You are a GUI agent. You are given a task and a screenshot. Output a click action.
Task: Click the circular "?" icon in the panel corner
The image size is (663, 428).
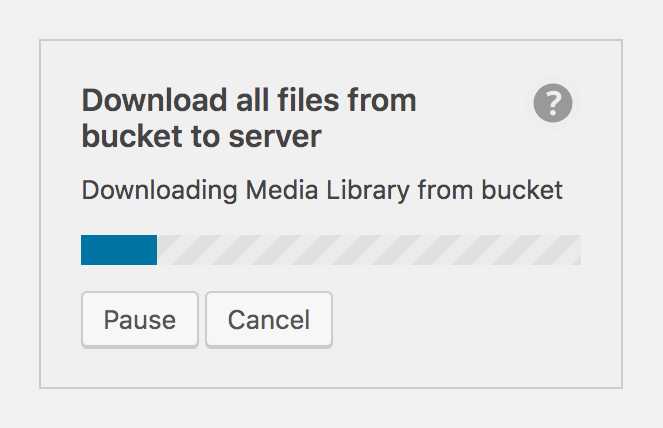point(552,103)
